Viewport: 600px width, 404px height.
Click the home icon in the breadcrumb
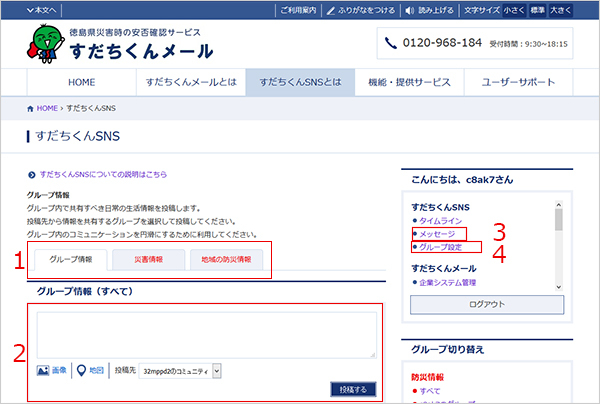(31, 106)
